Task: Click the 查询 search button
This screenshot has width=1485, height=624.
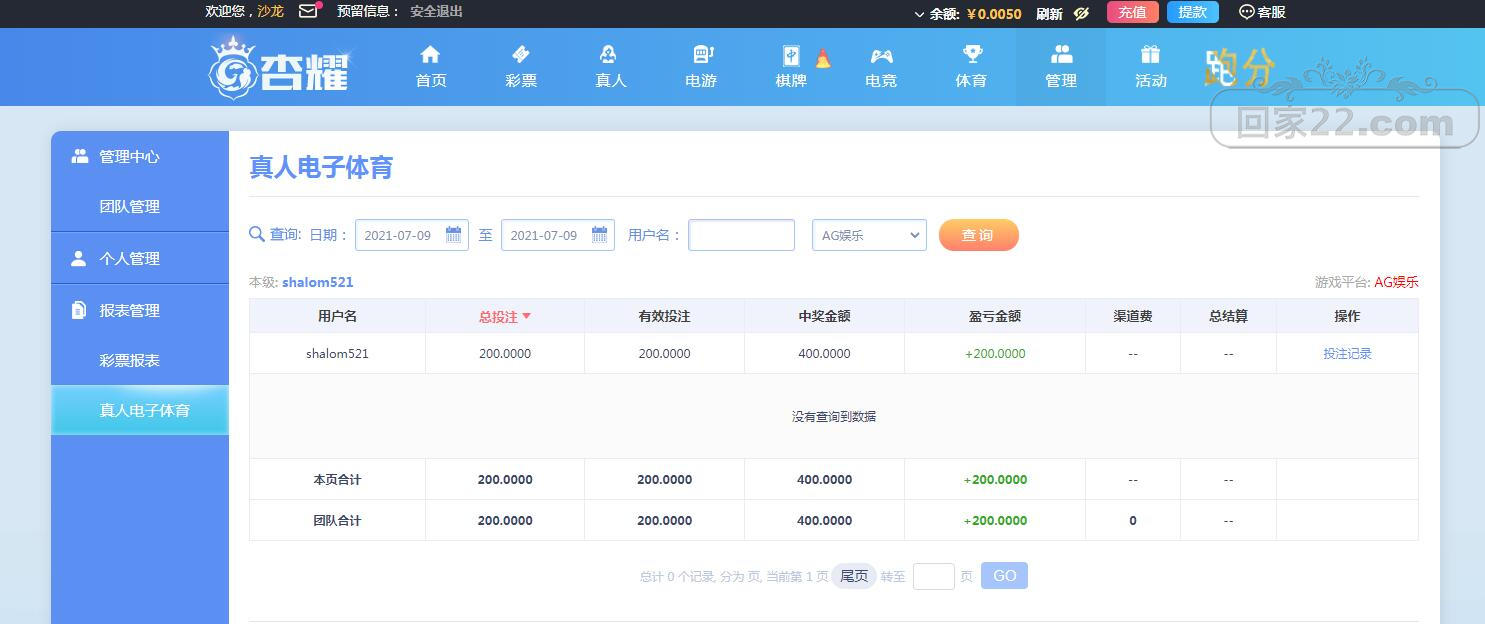Action: click(978, 235)
